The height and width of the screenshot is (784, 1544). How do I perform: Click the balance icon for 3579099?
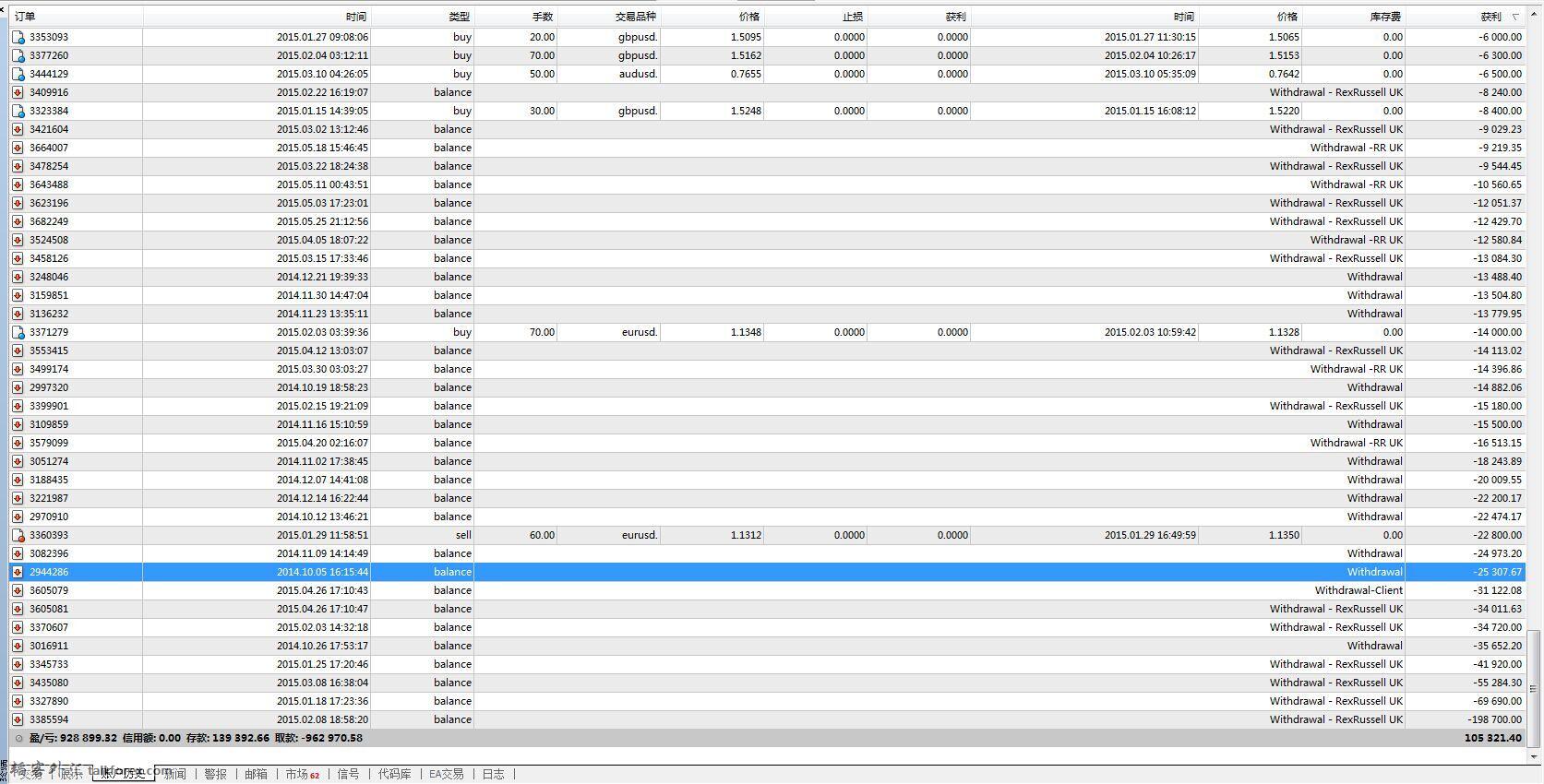(18, 443)
